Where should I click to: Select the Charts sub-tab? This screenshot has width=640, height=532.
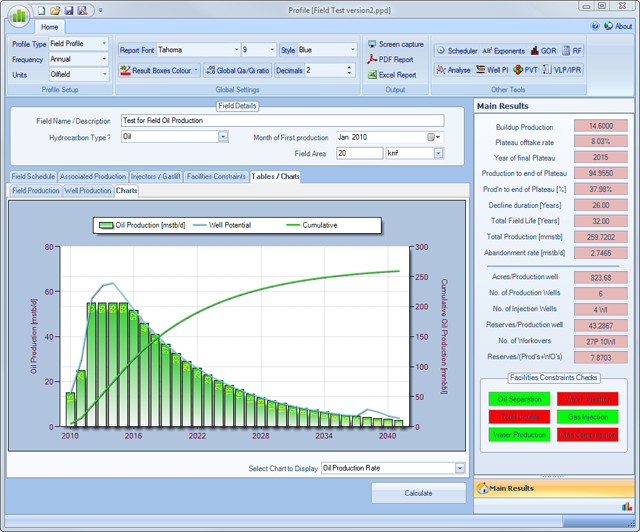pyautogui.click(x=126, y=191)
